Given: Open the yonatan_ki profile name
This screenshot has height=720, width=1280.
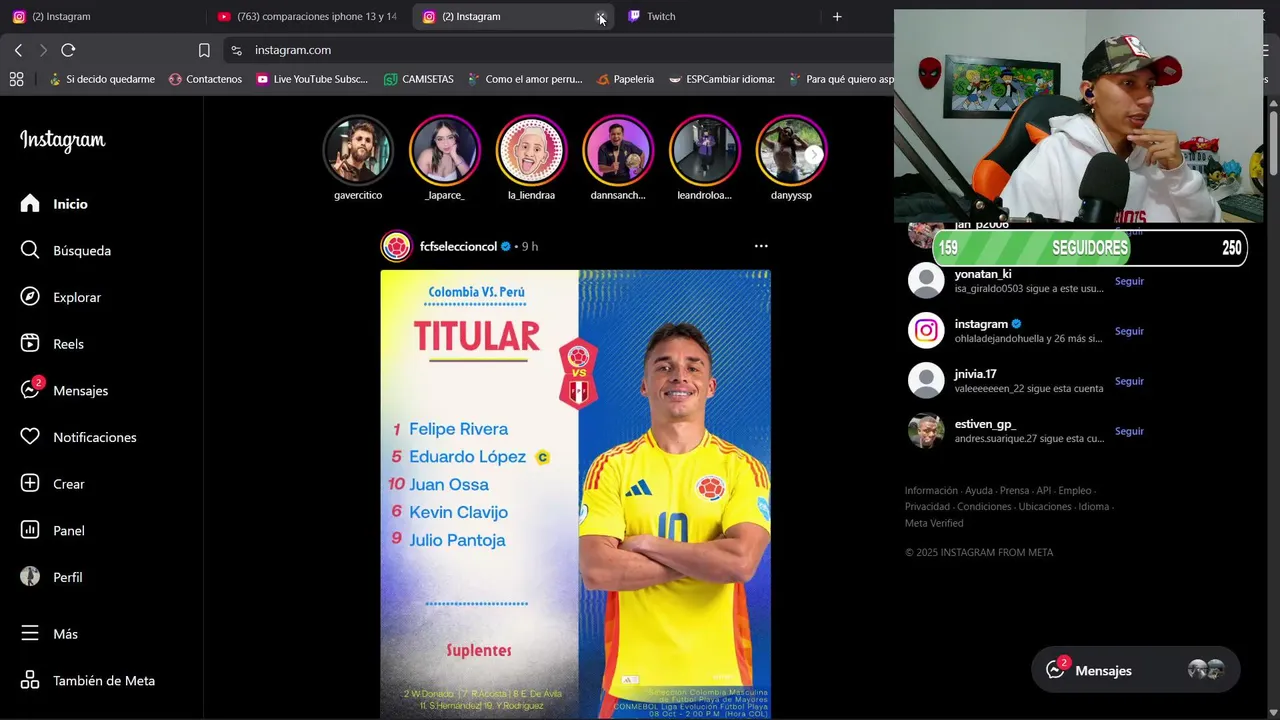Looking at the screenshot, I should click(x=983, y=274).
